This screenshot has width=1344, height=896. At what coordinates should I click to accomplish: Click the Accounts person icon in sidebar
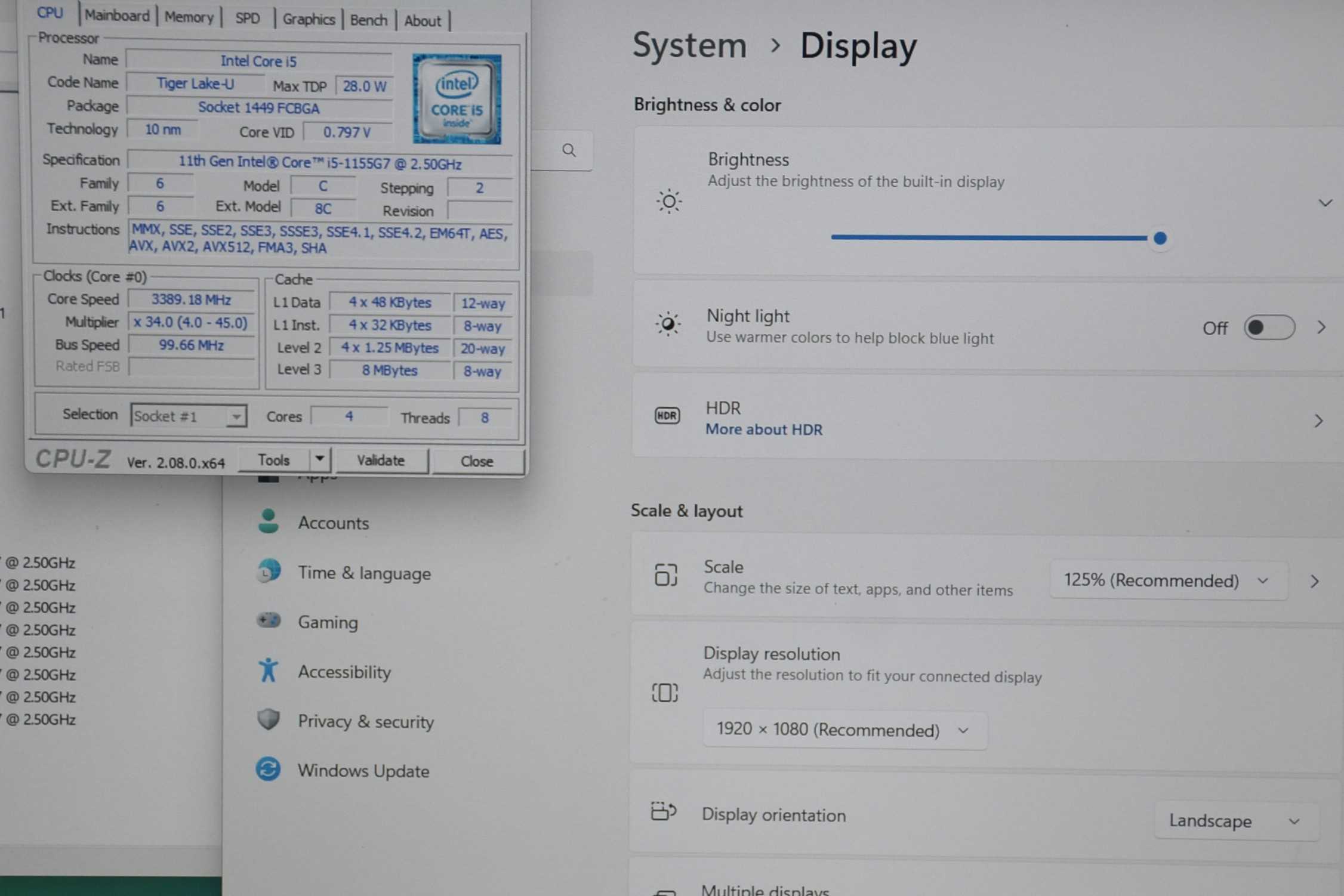(x=269, y=521)
